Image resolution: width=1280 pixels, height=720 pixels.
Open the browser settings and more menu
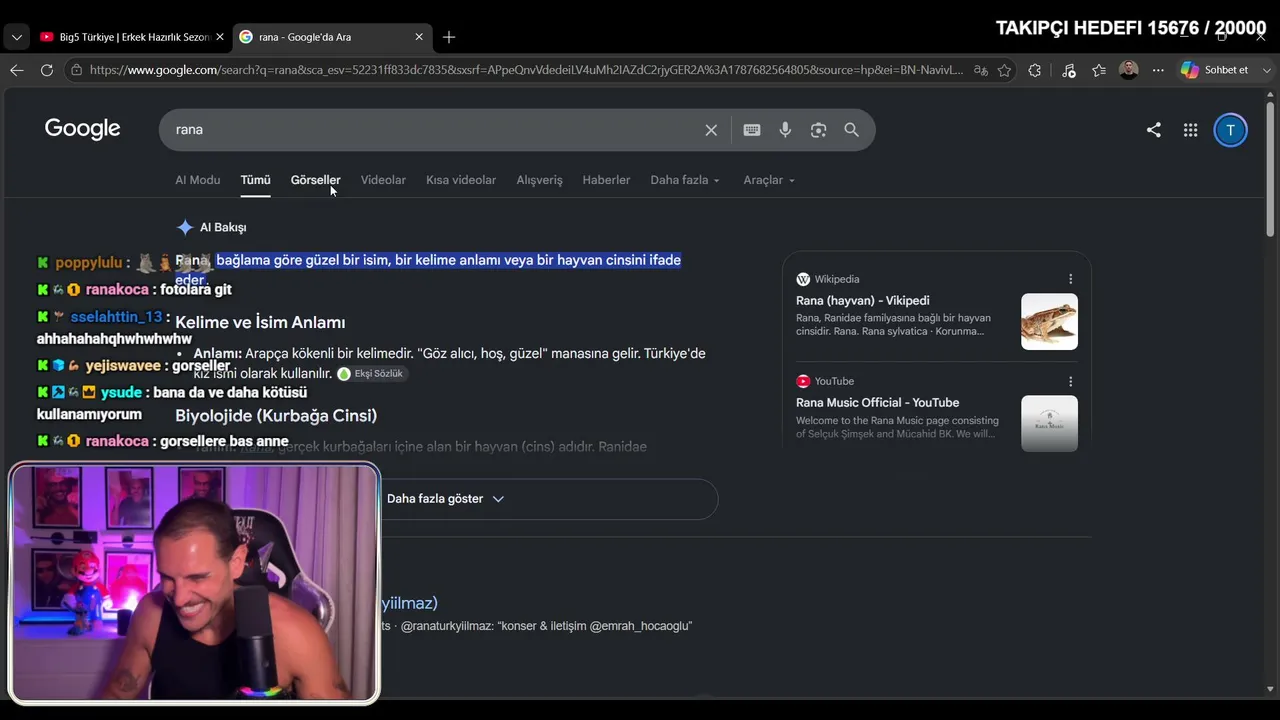(1158, 70)
